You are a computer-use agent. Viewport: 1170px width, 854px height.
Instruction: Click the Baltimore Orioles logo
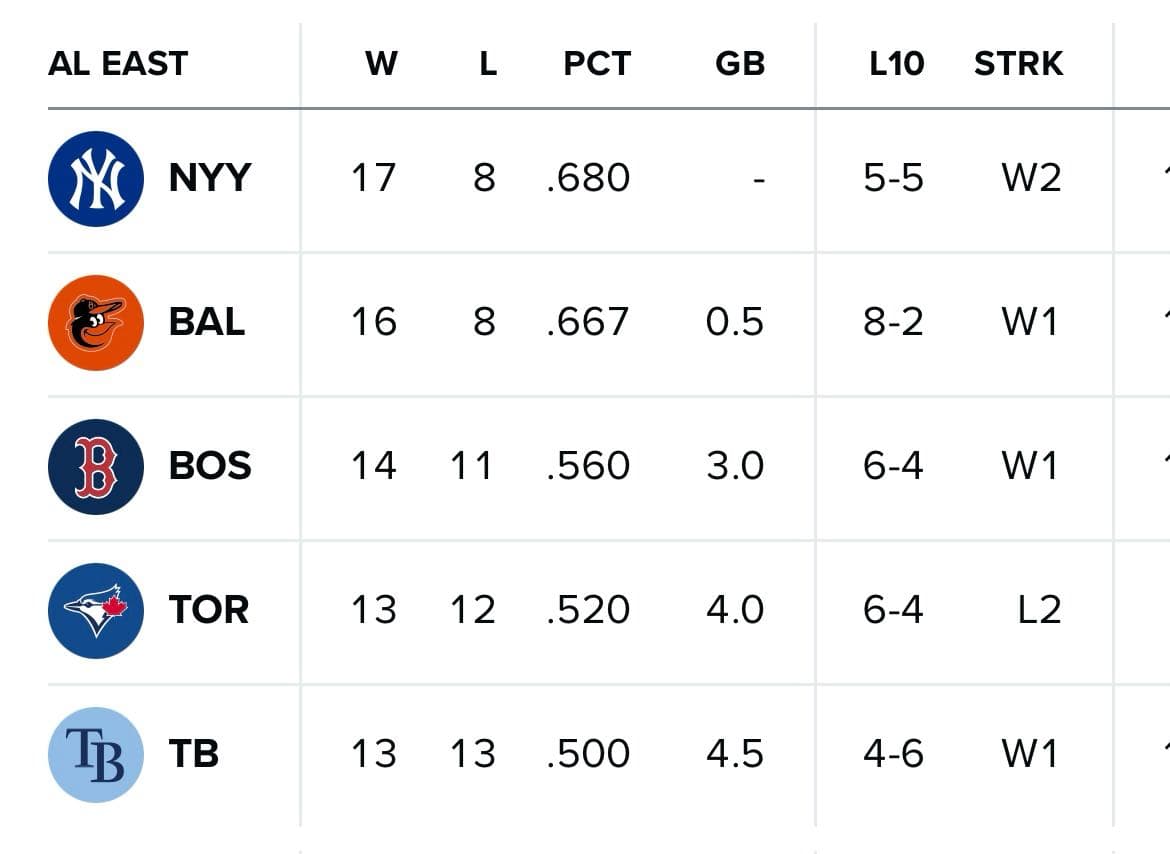[x=96, y=323]
